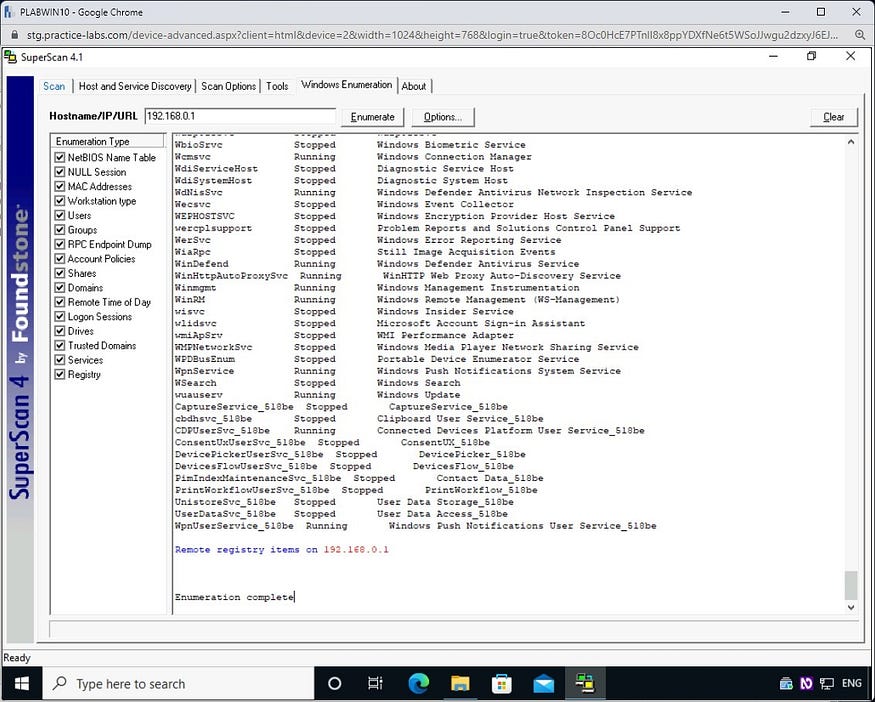This screenshot has width=875, height=702.
Task: Click Windows taskbar search box
Action: [179, 683]
